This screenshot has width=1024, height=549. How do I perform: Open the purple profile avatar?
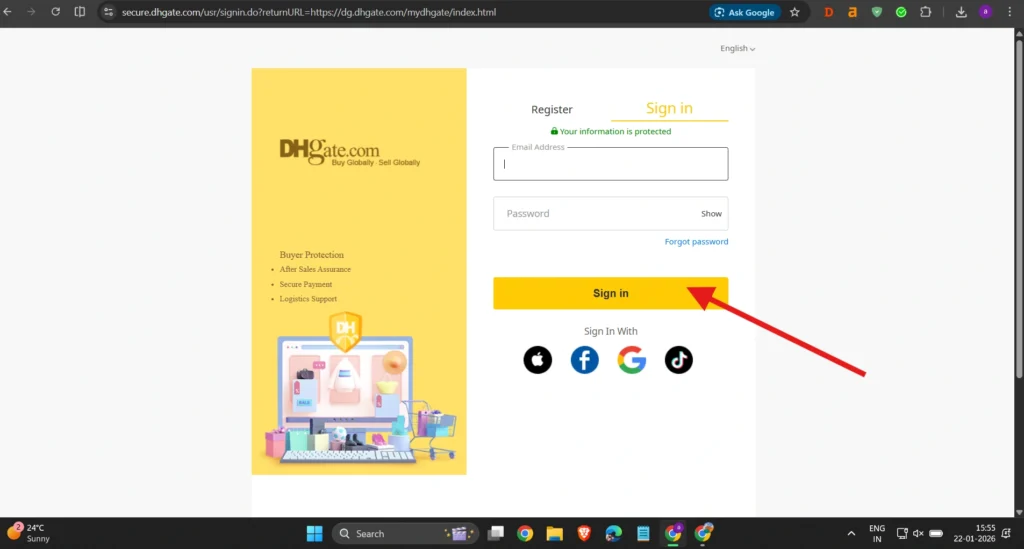(x=985, y=12)
